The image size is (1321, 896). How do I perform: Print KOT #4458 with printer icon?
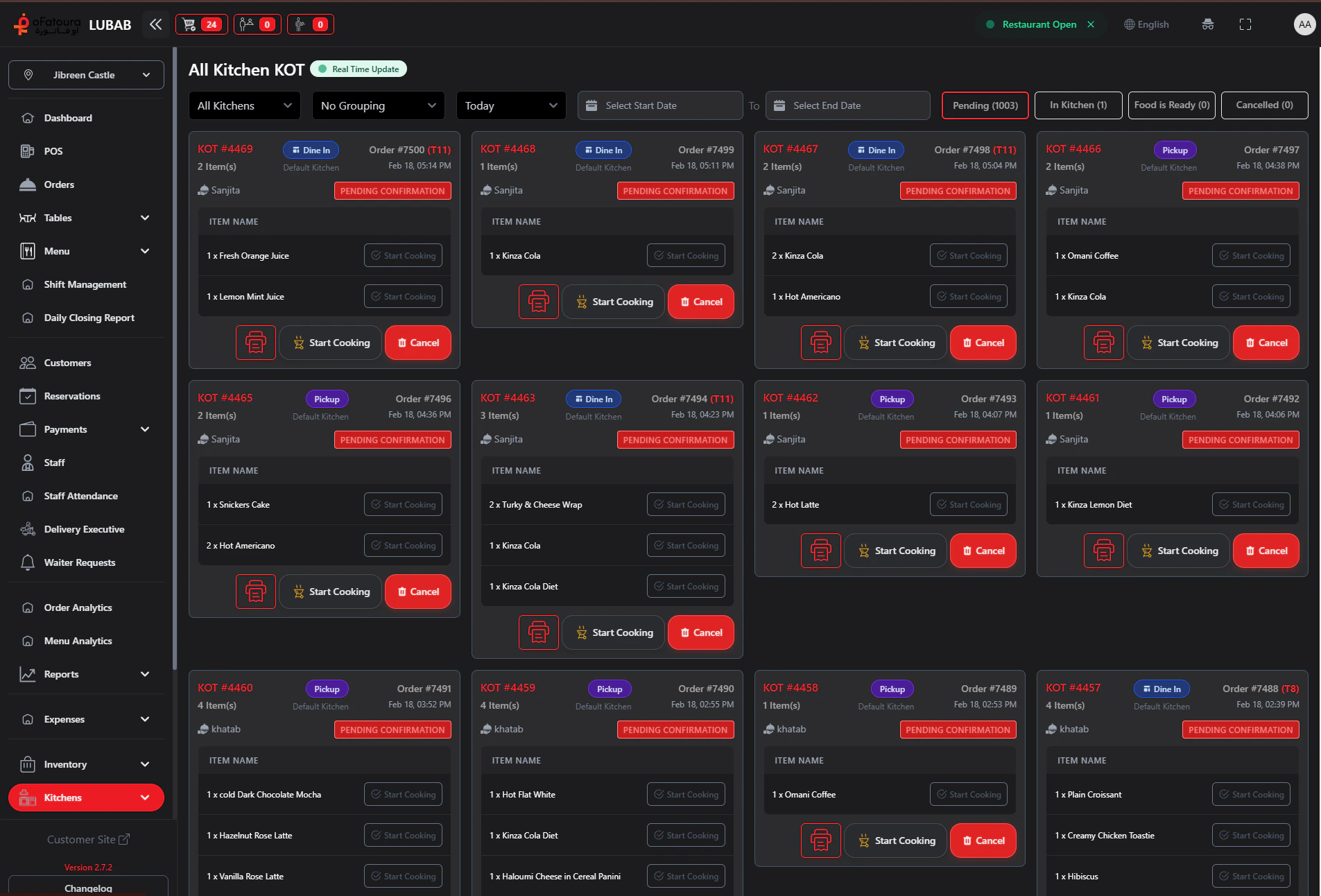(x=821, y=841)
